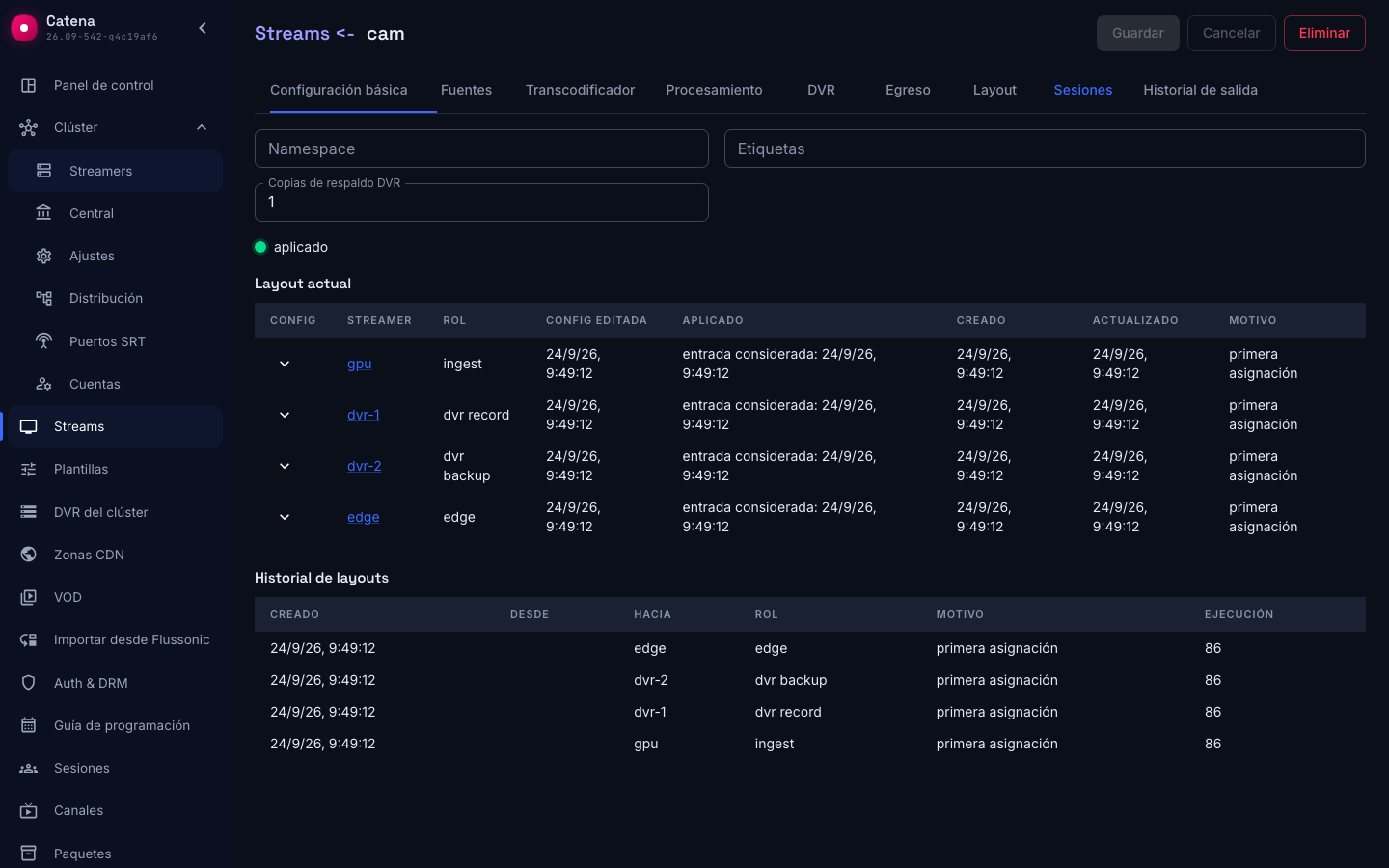Click the Sesiones people icon

[29, 768]
